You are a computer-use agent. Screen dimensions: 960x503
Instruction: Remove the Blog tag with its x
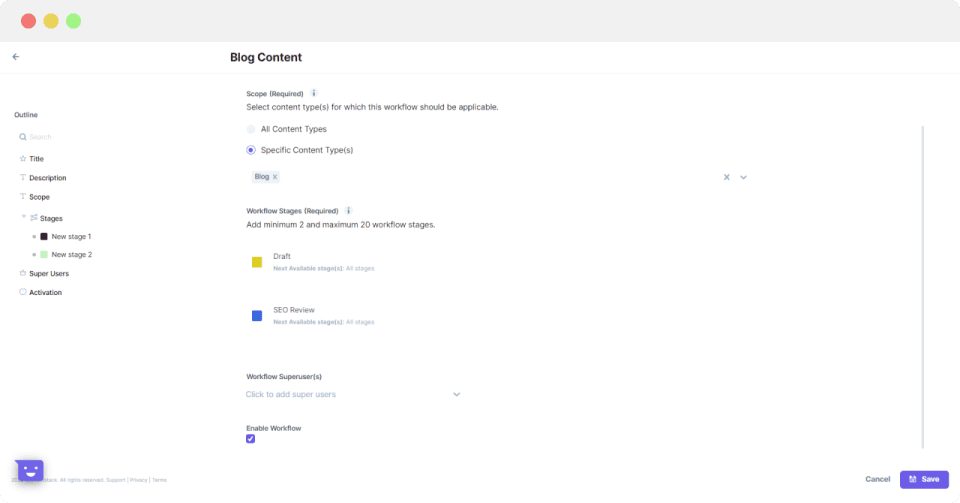275,177
